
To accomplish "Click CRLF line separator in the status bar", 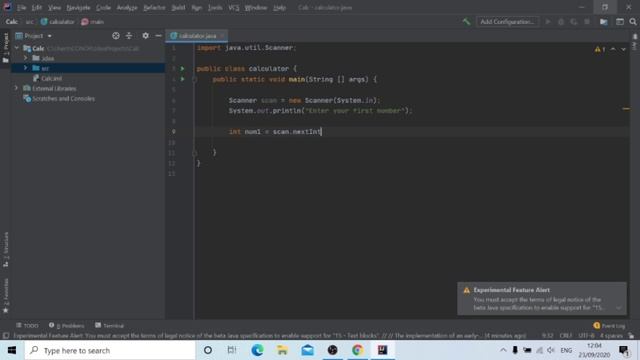I will click(565, 336).
